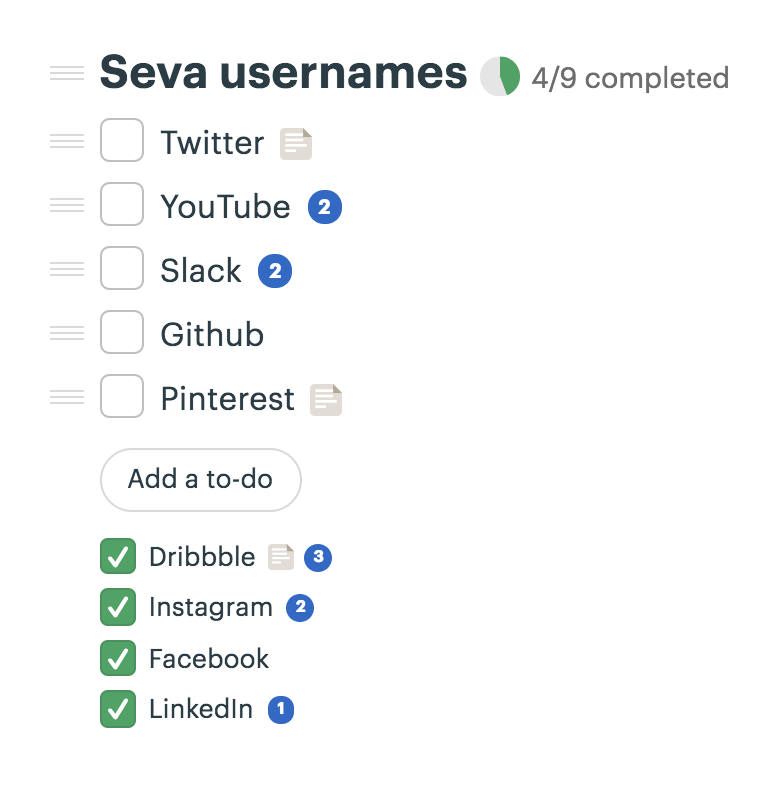Click the notes icon beside Twitter
The width and height of the screenshot is (780, 808).
296,144
